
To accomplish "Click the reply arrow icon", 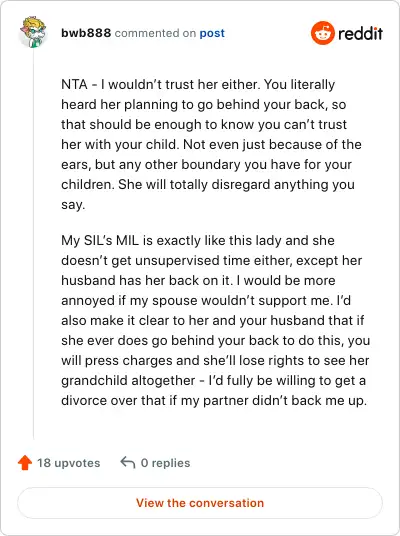I will tap(128, 463).
